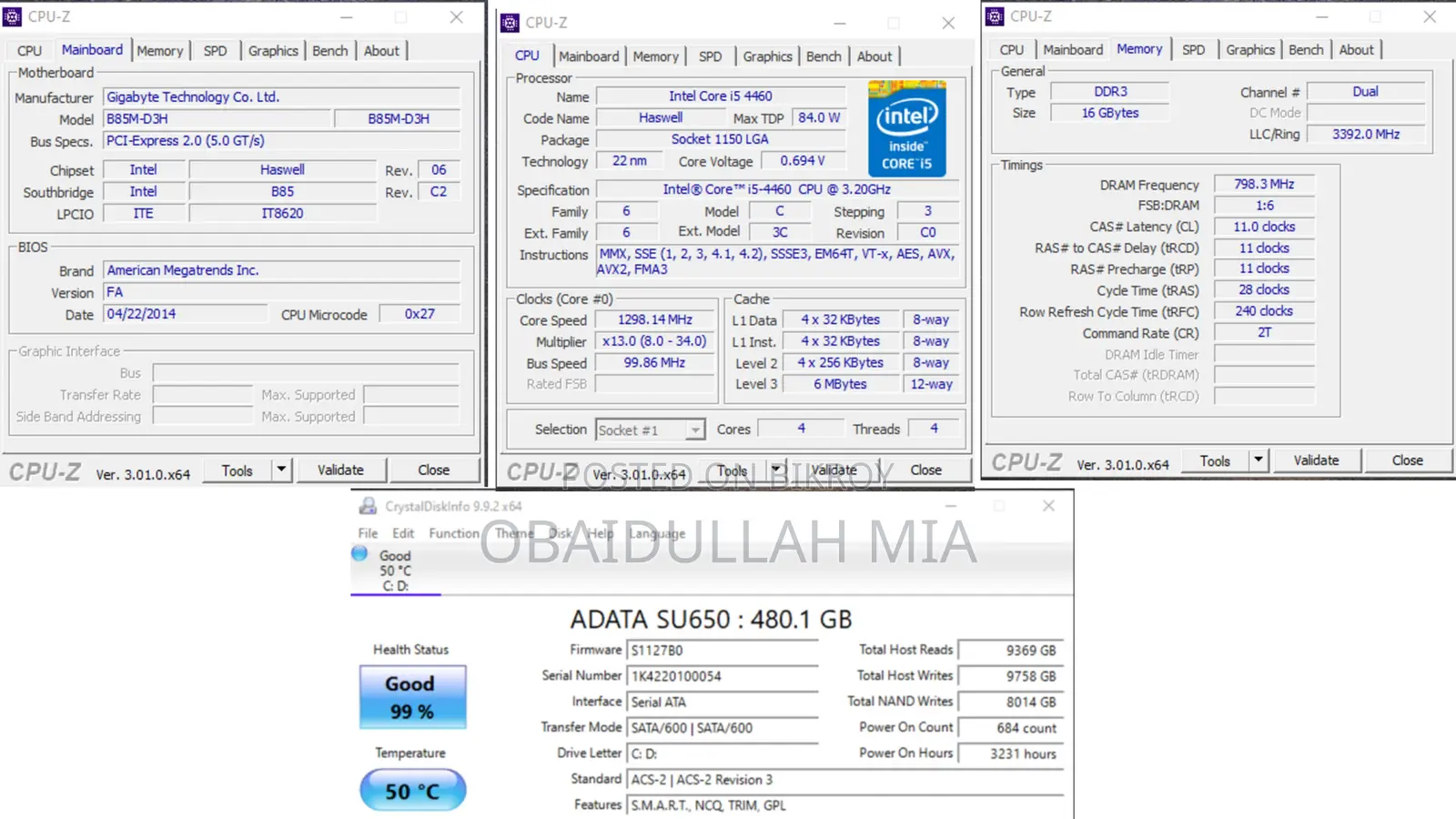Image resolution: width=1456 pixels, height=819 pixels.
Task: Open Graphics tab in Mainboard window
Action: coord(273,51)
